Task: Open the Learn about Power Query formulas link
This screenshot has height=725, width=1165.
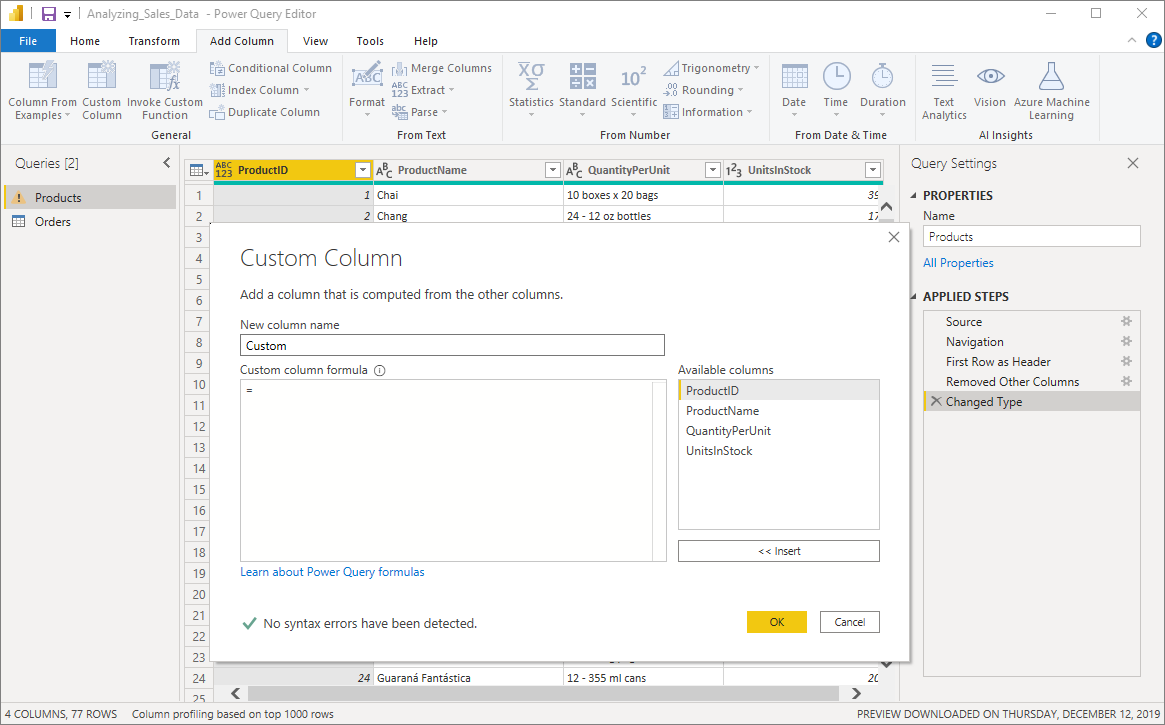Action: tap(332, 570)
